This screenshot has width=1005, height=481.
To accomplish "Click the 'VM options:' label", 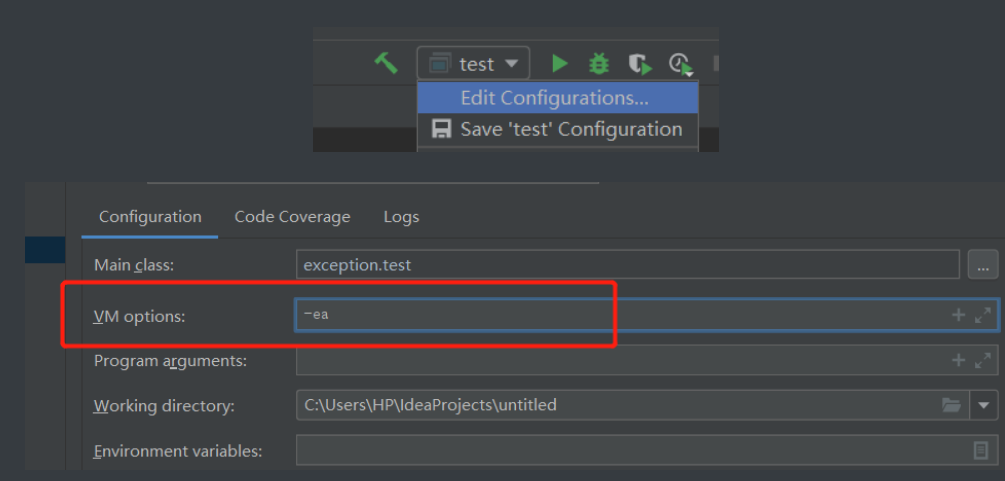I will click(x=139, y=316).
